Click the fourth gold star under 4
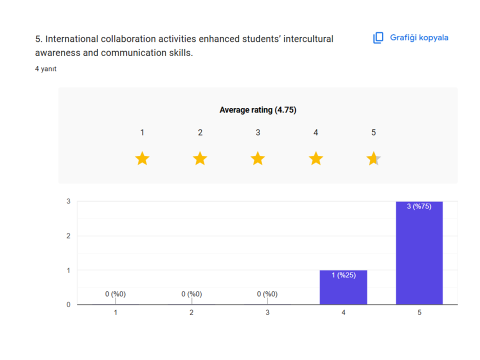 click(x=316, y=158)
